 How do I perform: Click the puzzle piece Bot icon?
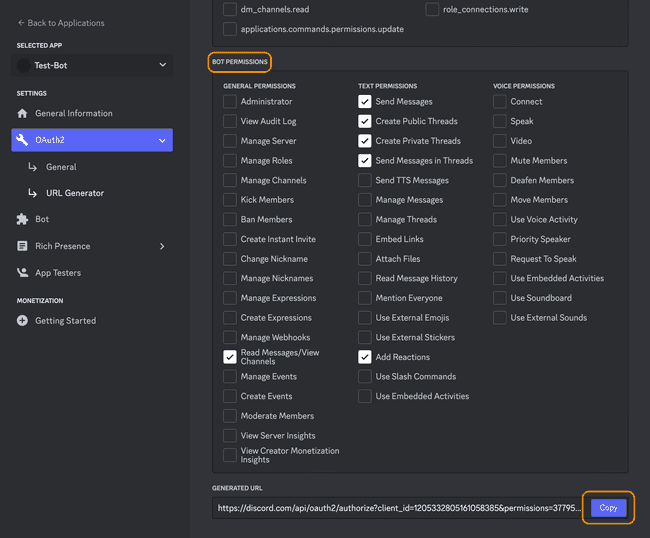(x=22, y=219)
